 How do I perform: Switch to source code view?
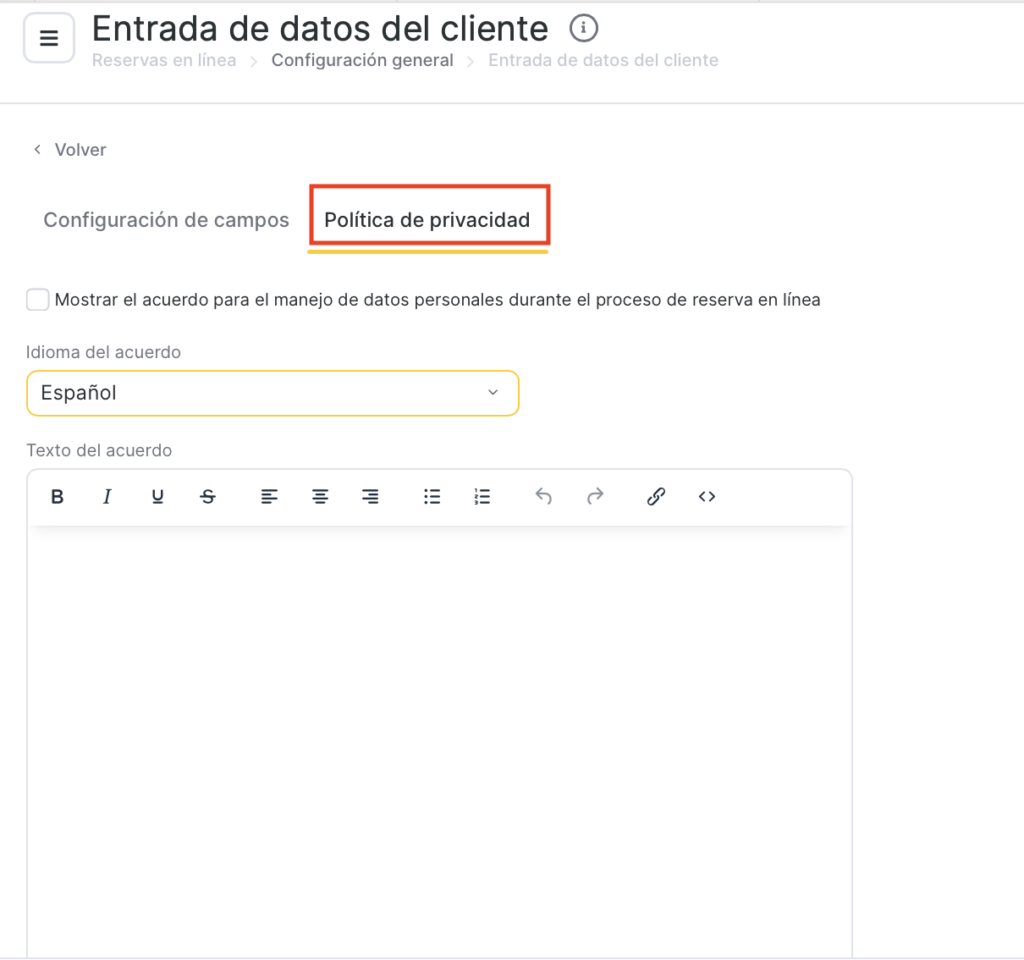coord(707,497)
